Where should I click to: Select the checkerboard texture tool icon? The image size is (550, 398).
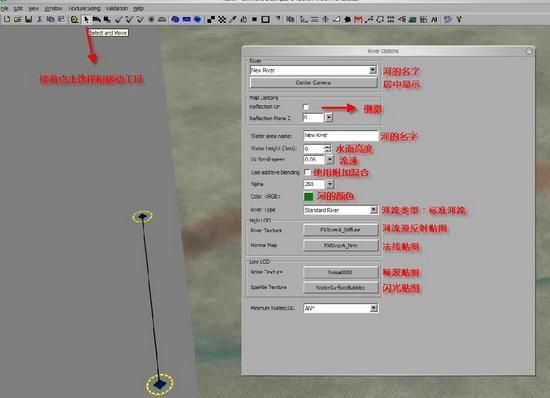click(222, 20)
